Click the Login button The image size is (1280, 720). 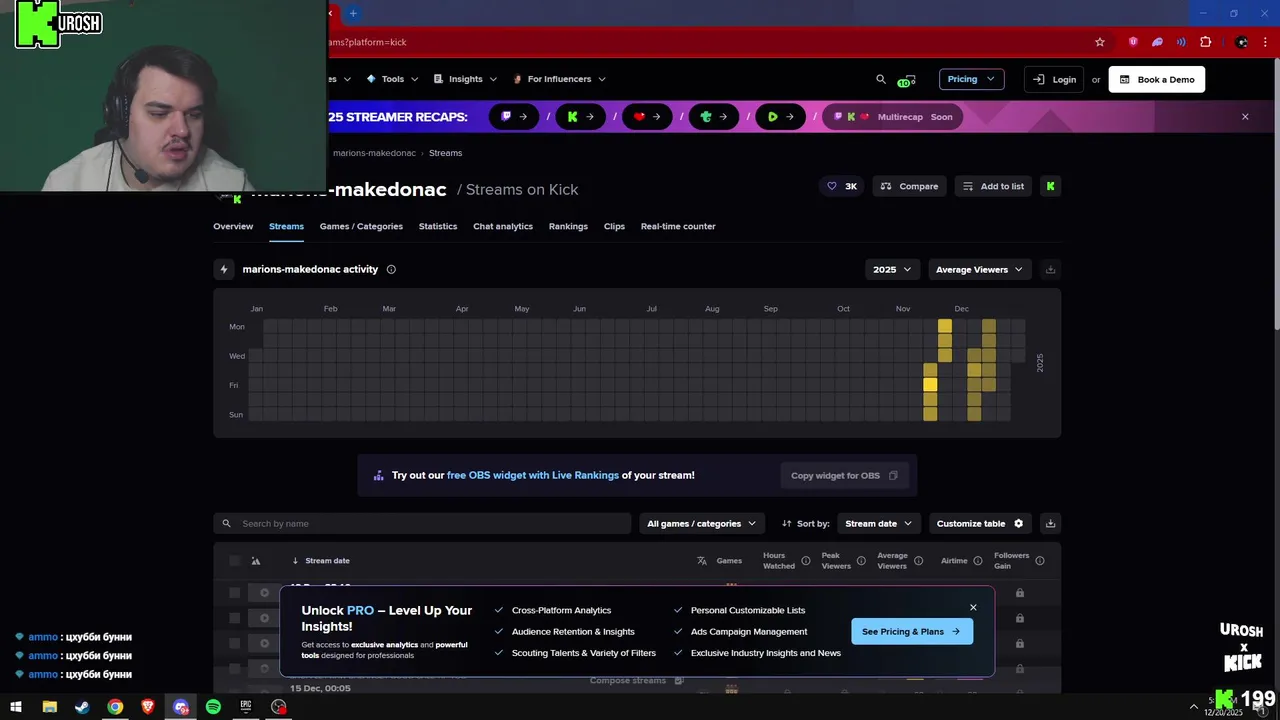1054,79
